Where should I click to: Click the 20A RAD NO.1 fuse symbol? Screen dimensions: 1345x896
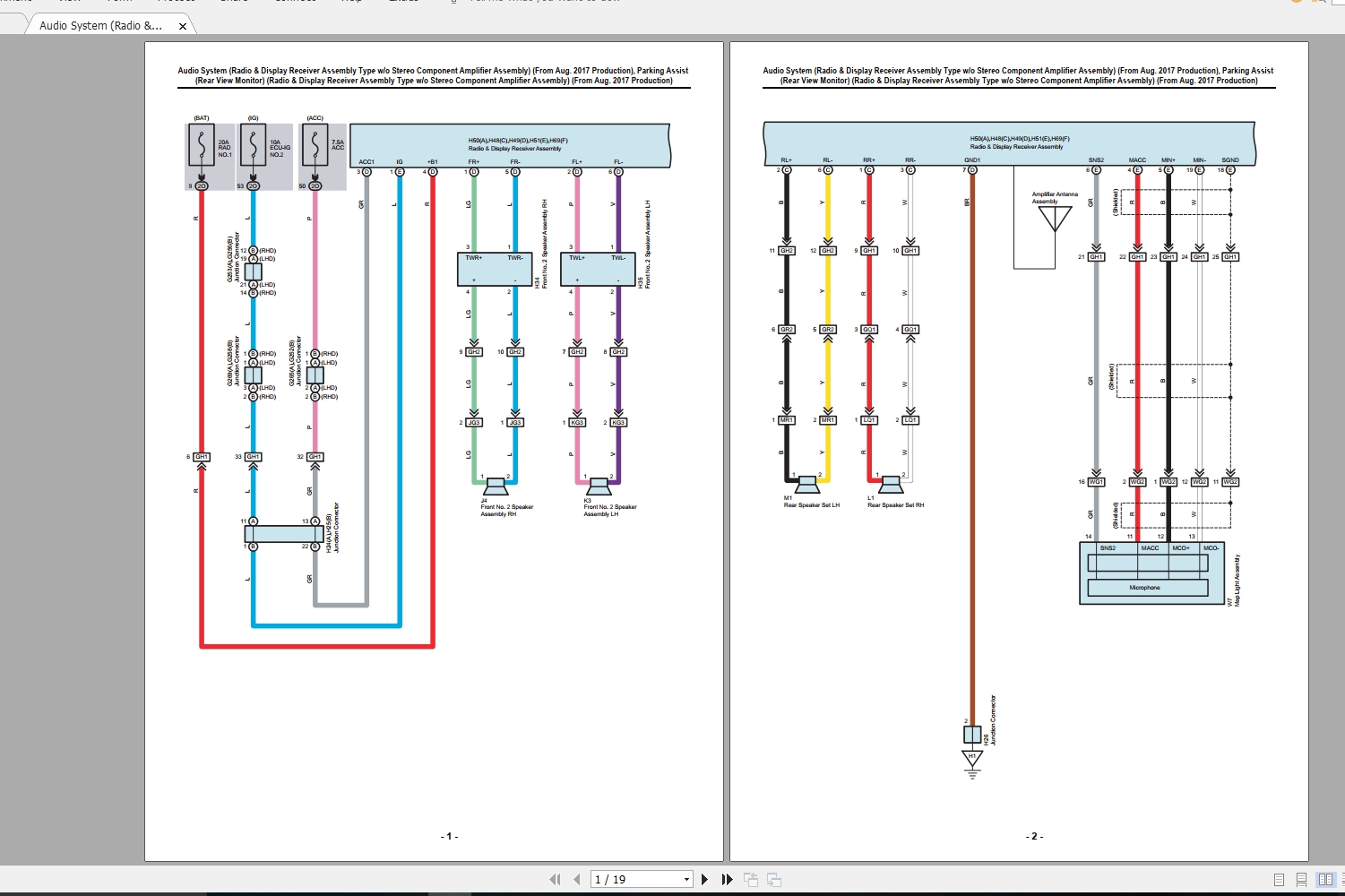point(201,145)
